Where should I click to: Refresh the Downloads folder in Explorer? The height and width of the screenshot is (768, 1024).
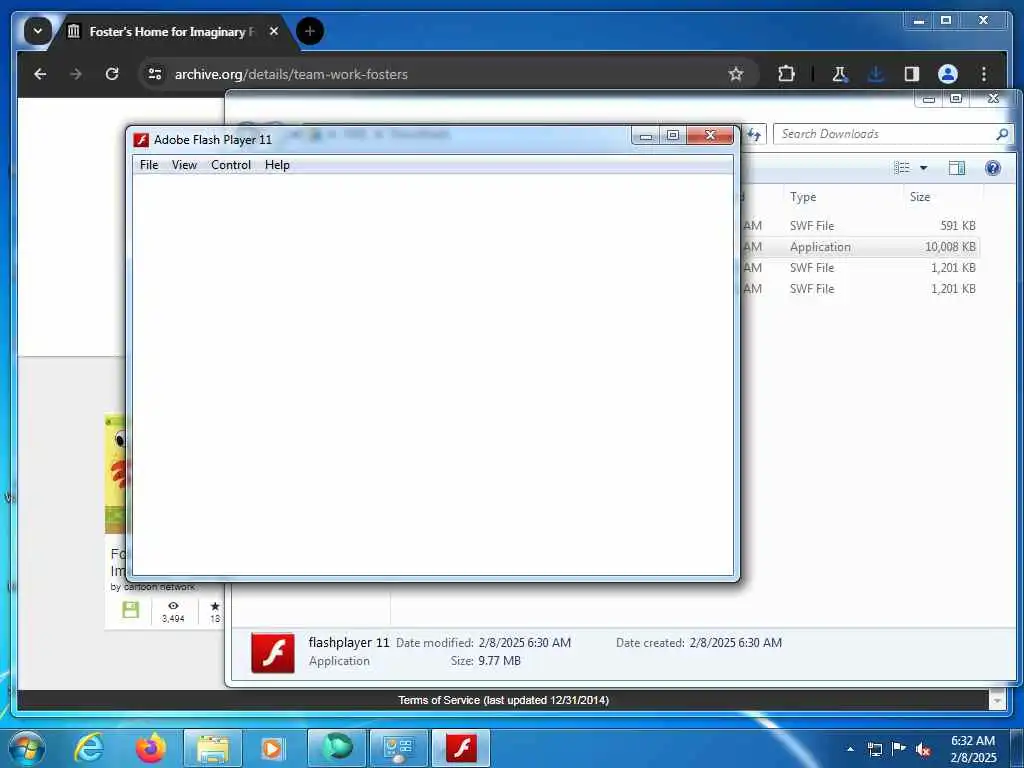click(x=754, y=135)
